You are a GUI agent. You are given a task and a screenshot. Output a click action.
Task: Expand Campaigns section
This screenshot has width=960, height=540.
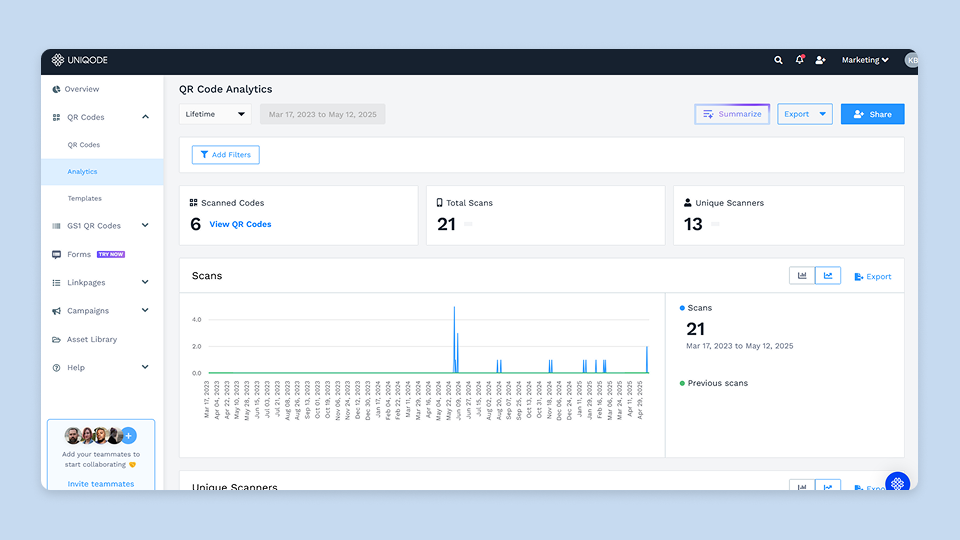[145, 310]
